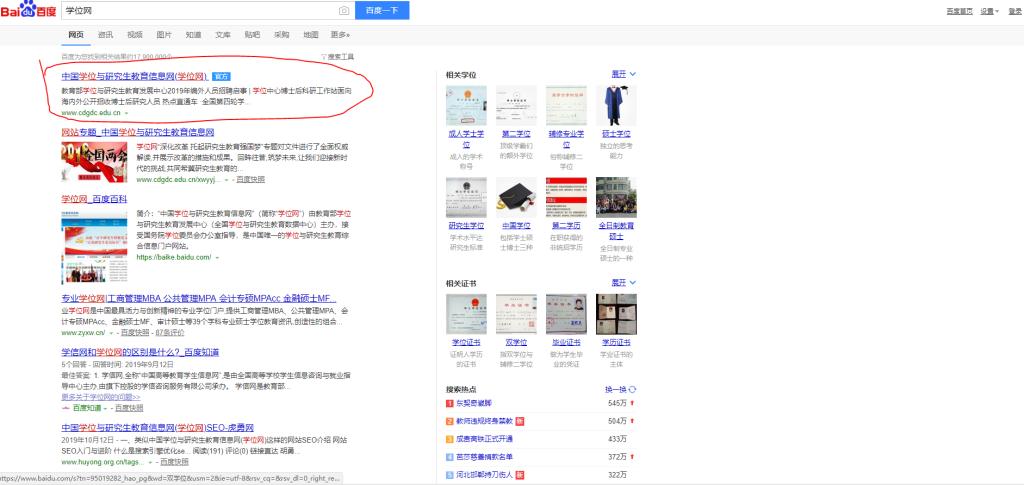Click the Baidu logo

(x=28, y=10)
